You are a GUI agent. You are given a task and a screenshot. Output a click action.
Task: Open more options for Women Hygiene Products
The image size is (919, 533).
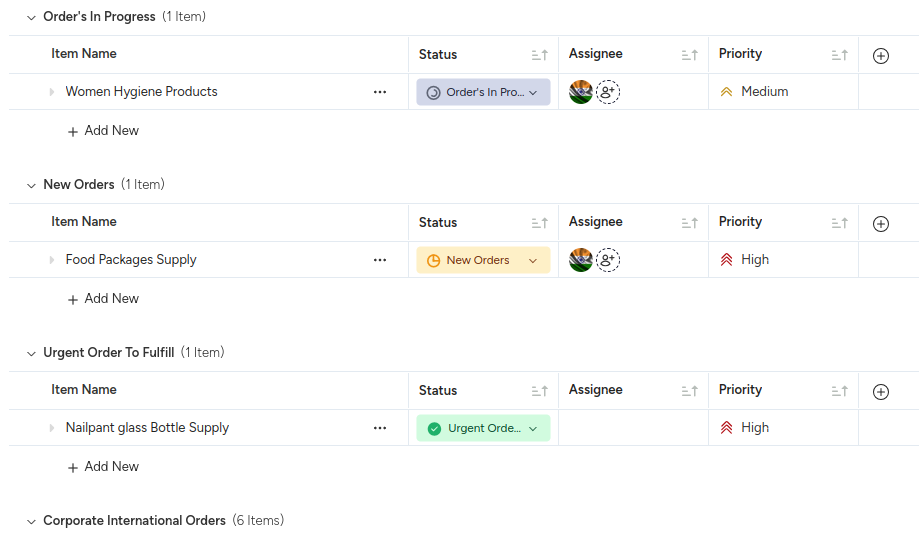(380, 92)
